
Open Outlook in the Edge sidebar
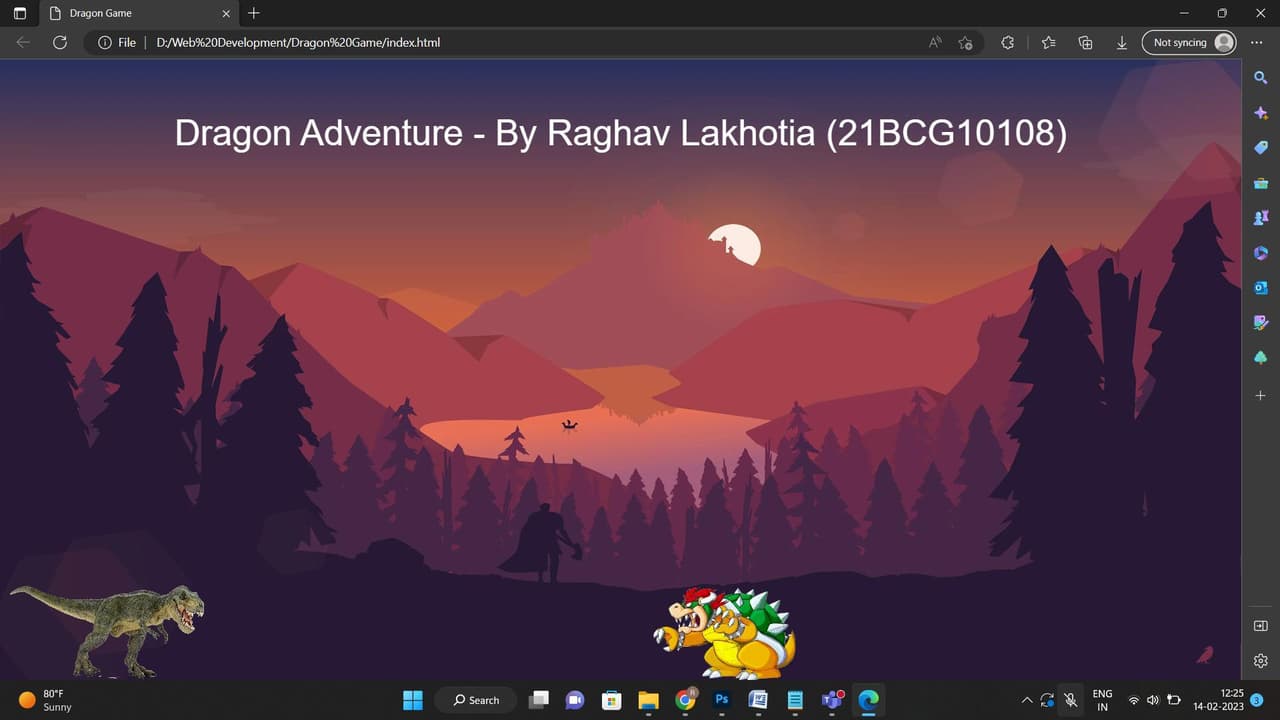click(1260, 288)
